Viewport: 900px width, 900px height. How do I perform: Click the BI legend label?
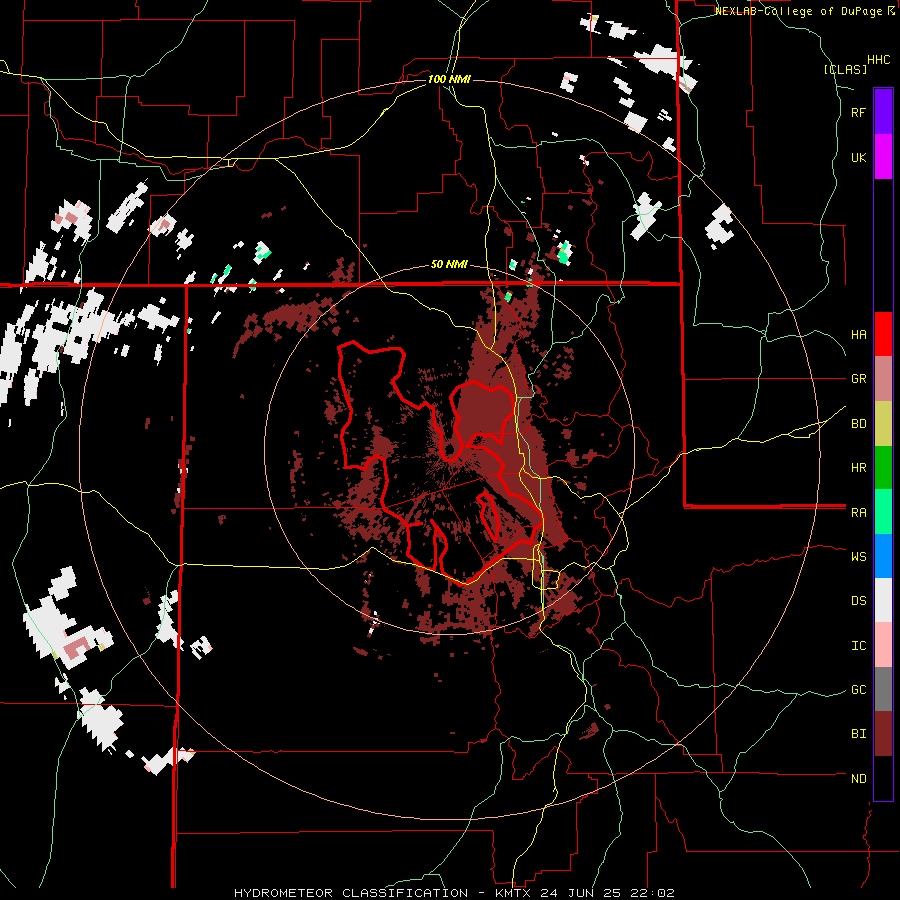pos(858,734)
